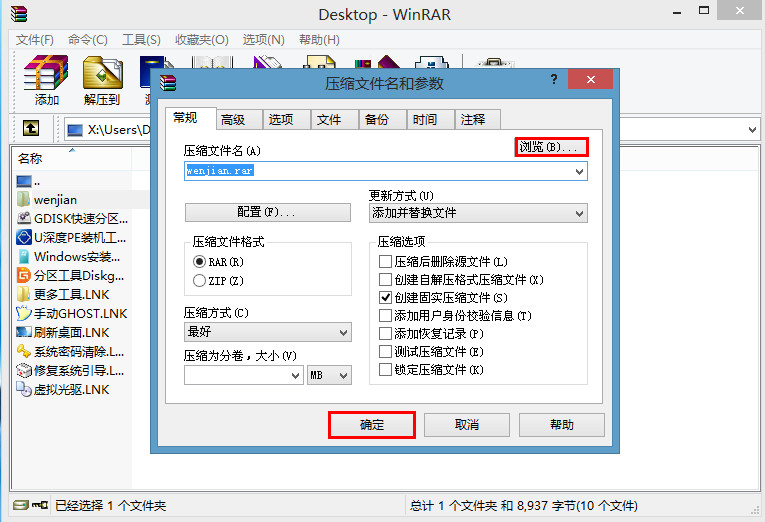Uncheck 创建固实压缩文件 checkbox
The image size is (765, 522).
[386, 298]
